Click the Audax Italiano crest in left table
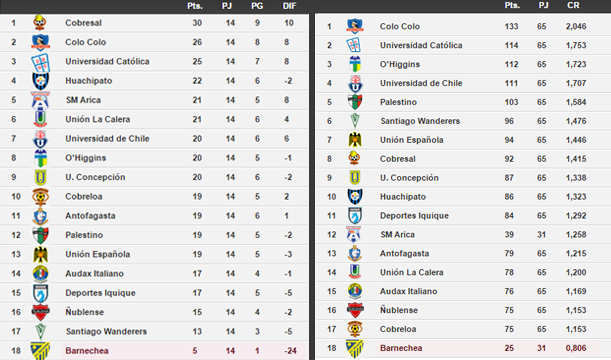611x360 pixels. tap(40, 274)
